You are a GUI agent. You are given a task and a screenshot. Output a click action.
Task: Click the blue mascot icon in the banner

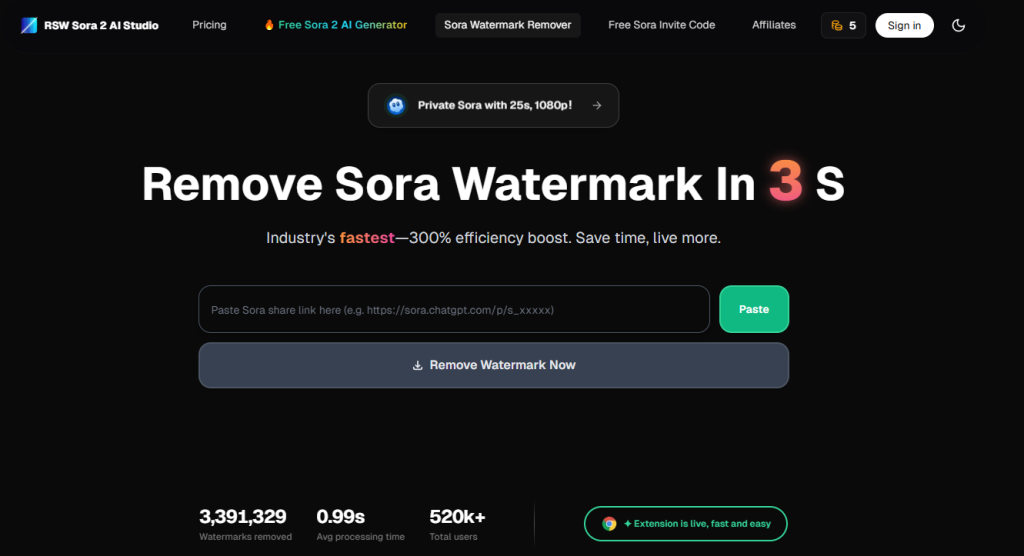coord(396,105)
